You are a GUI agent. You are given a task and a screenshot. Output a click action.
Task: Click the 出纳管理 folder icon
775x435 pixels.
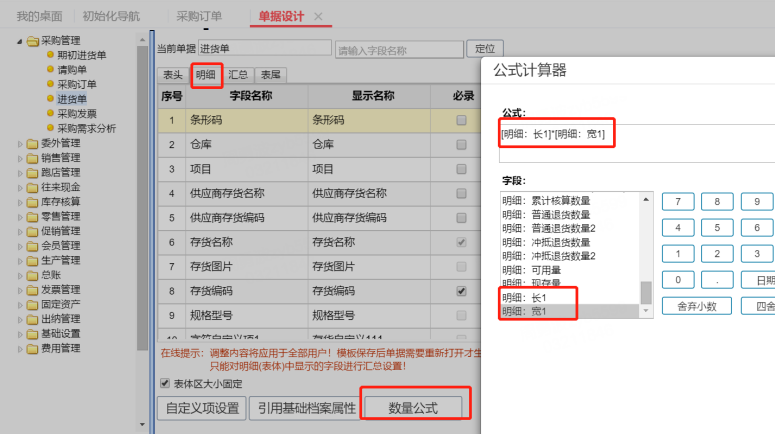click(x=33, y=319)
